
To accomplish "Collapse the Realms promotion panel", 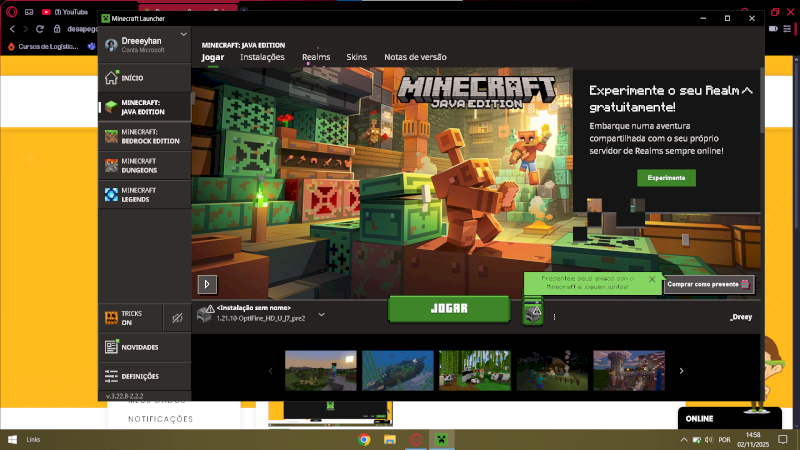I will (x=746, y=91).
